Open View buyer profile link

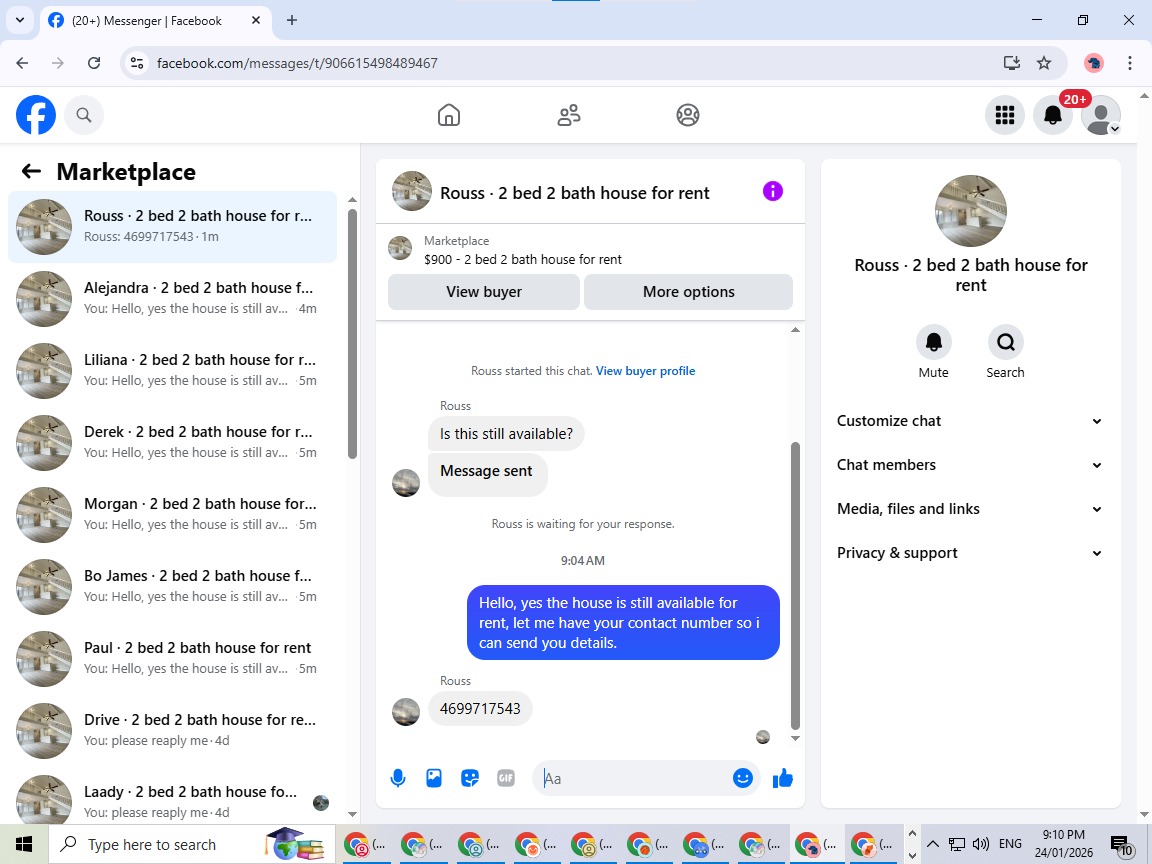pyautogui.click(x=645, y=371)
